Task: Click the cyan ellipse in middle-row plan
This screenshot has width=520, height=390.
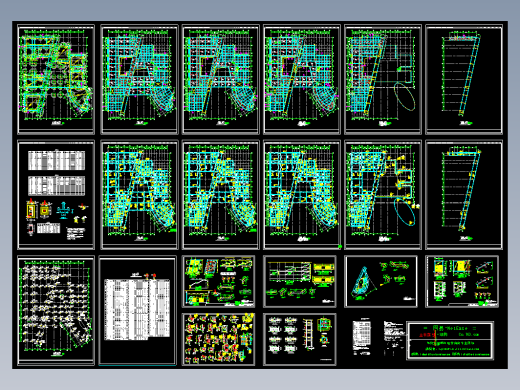Action: coord(405,212)
